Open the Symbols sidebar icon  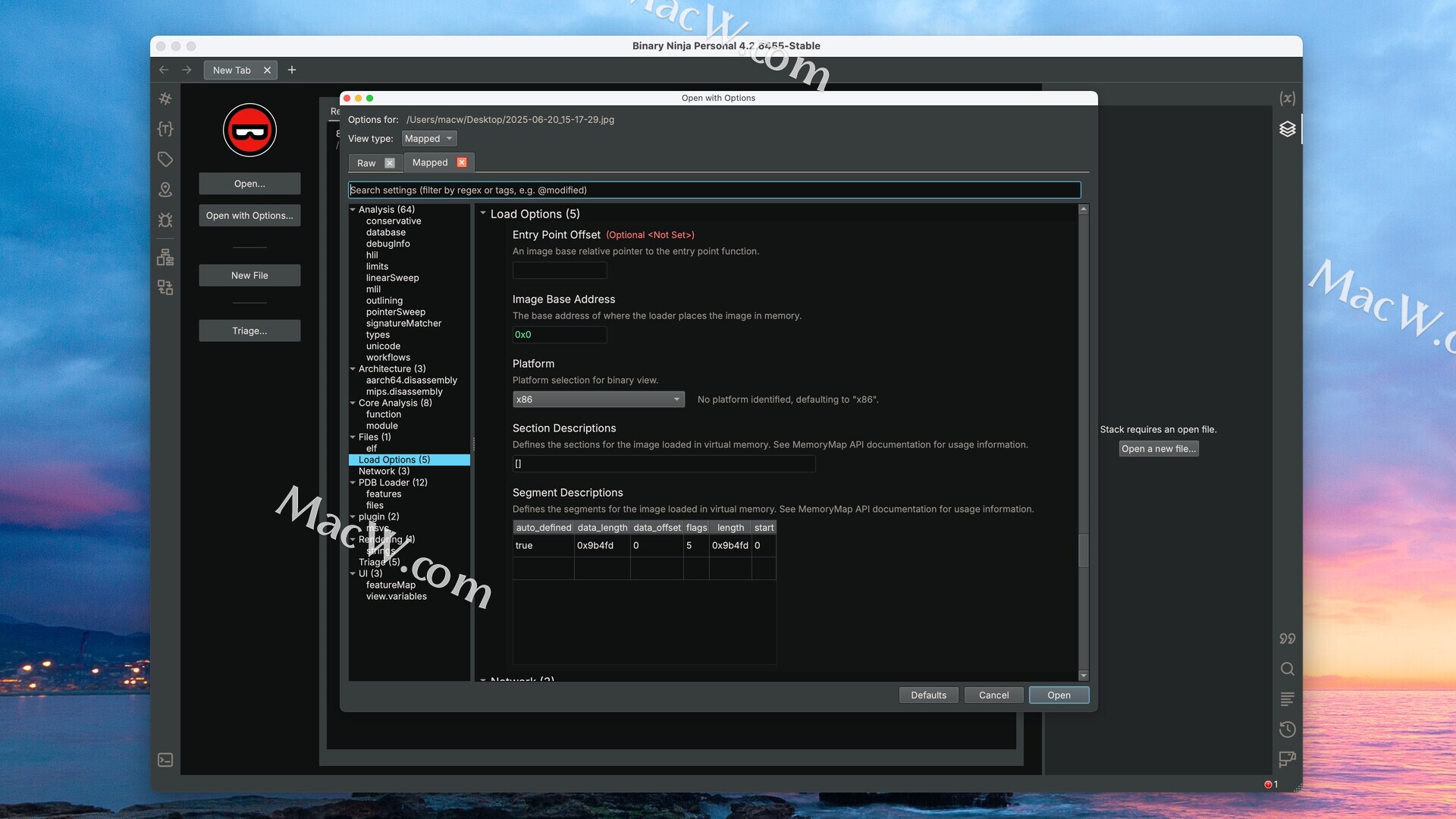click(x=165, y=99)
